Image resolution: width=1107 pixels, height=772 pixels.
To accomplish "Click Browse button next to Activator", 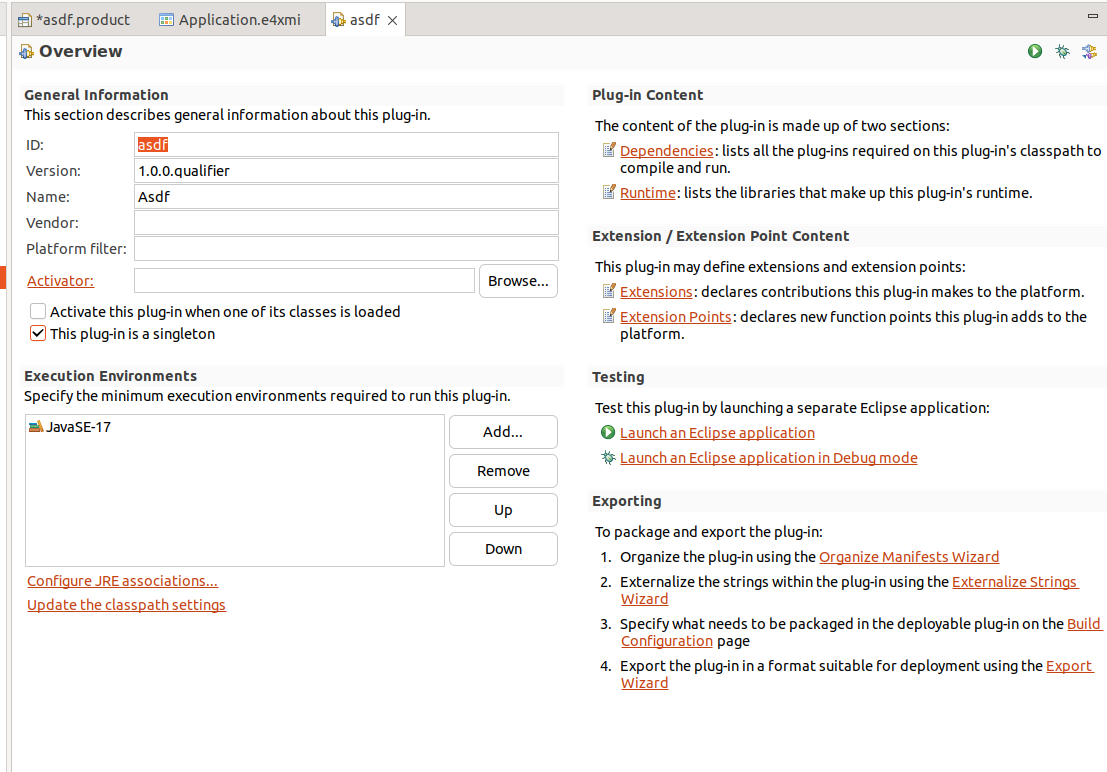I will click(518, 281).
